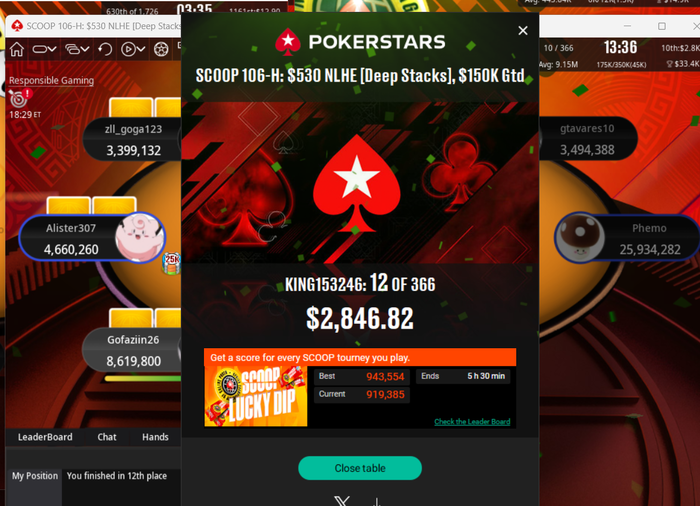Open the replayer options dropdown arrow
The width and height of the screenshot is (700, 506).
[141, 49]
